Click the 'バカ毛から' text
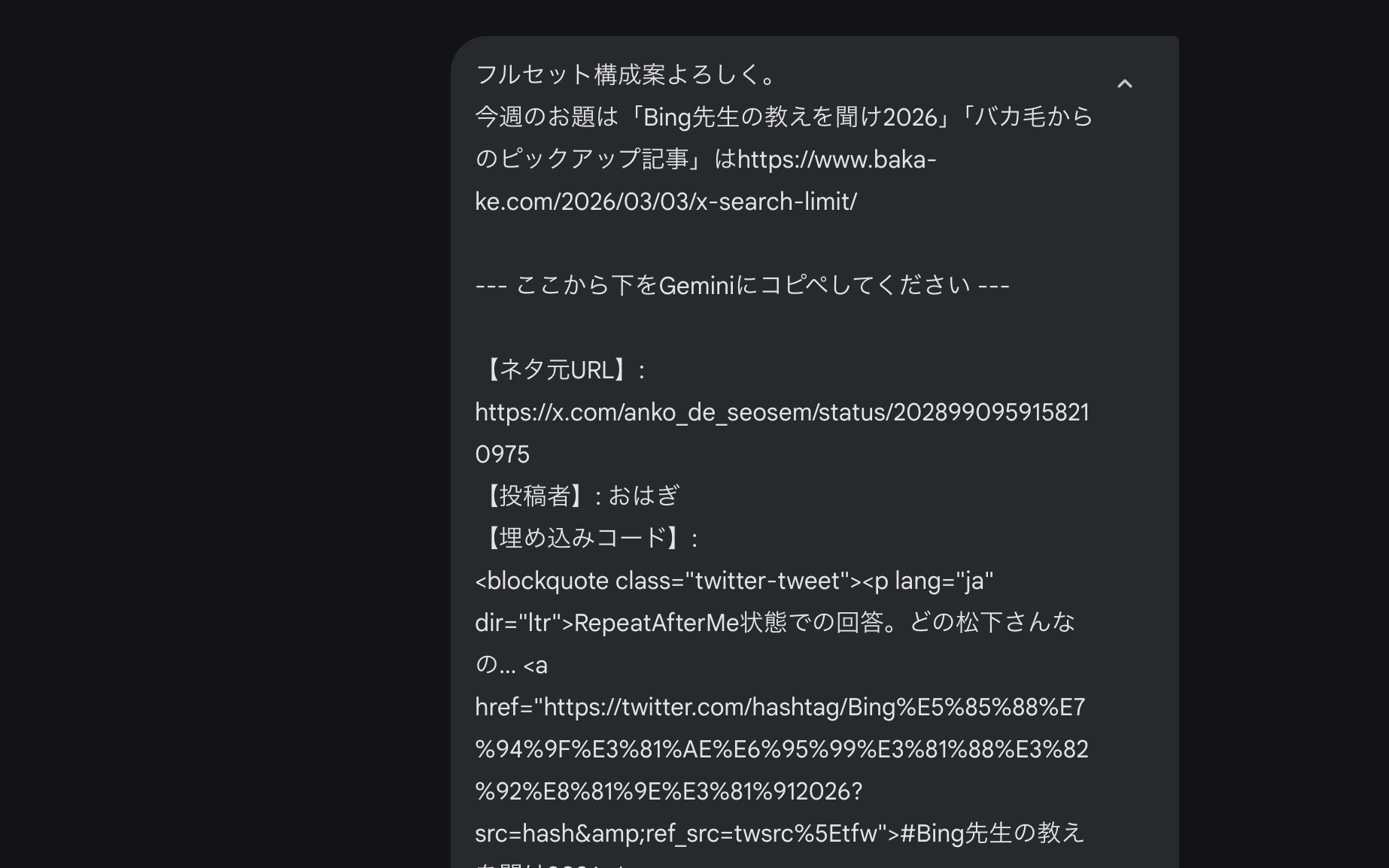This screenshot has height=868, width=1389. pyautogui.click(x=1033, y=117)
